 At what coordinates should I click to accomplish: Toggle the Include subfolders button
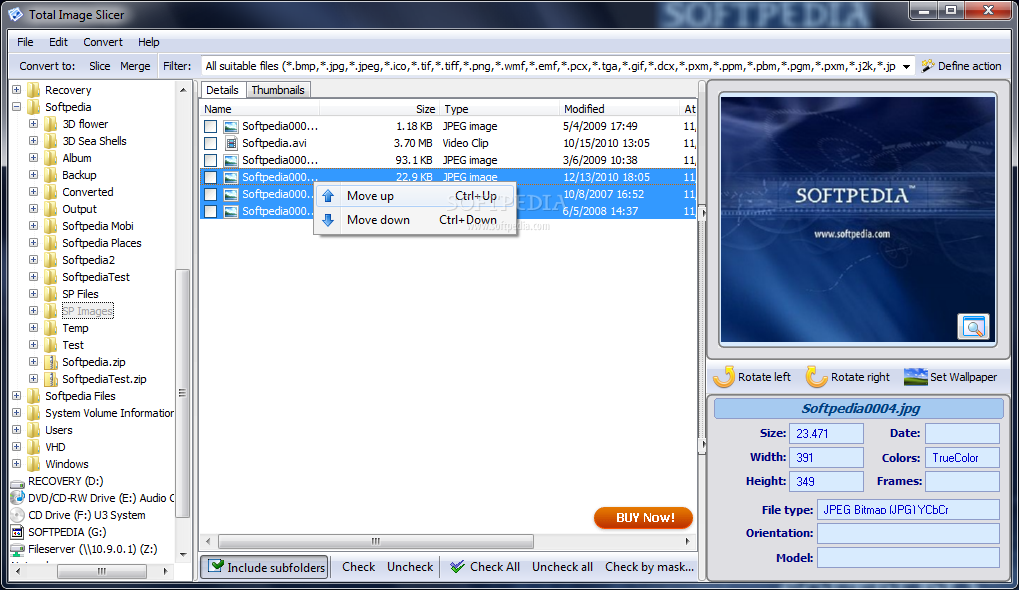(x=265, y=567)
